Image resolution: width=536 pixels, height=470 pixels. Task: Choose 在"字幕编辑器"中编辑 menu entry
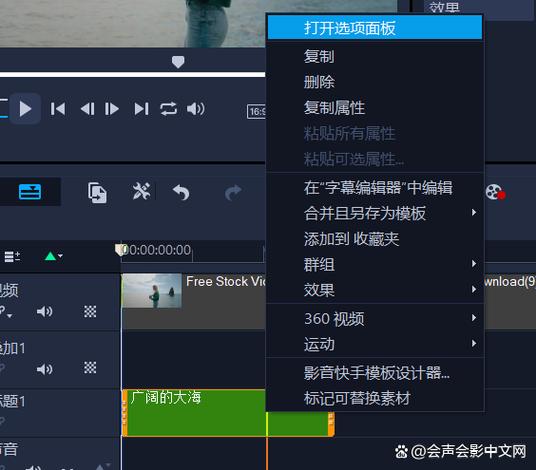(375, 187)
